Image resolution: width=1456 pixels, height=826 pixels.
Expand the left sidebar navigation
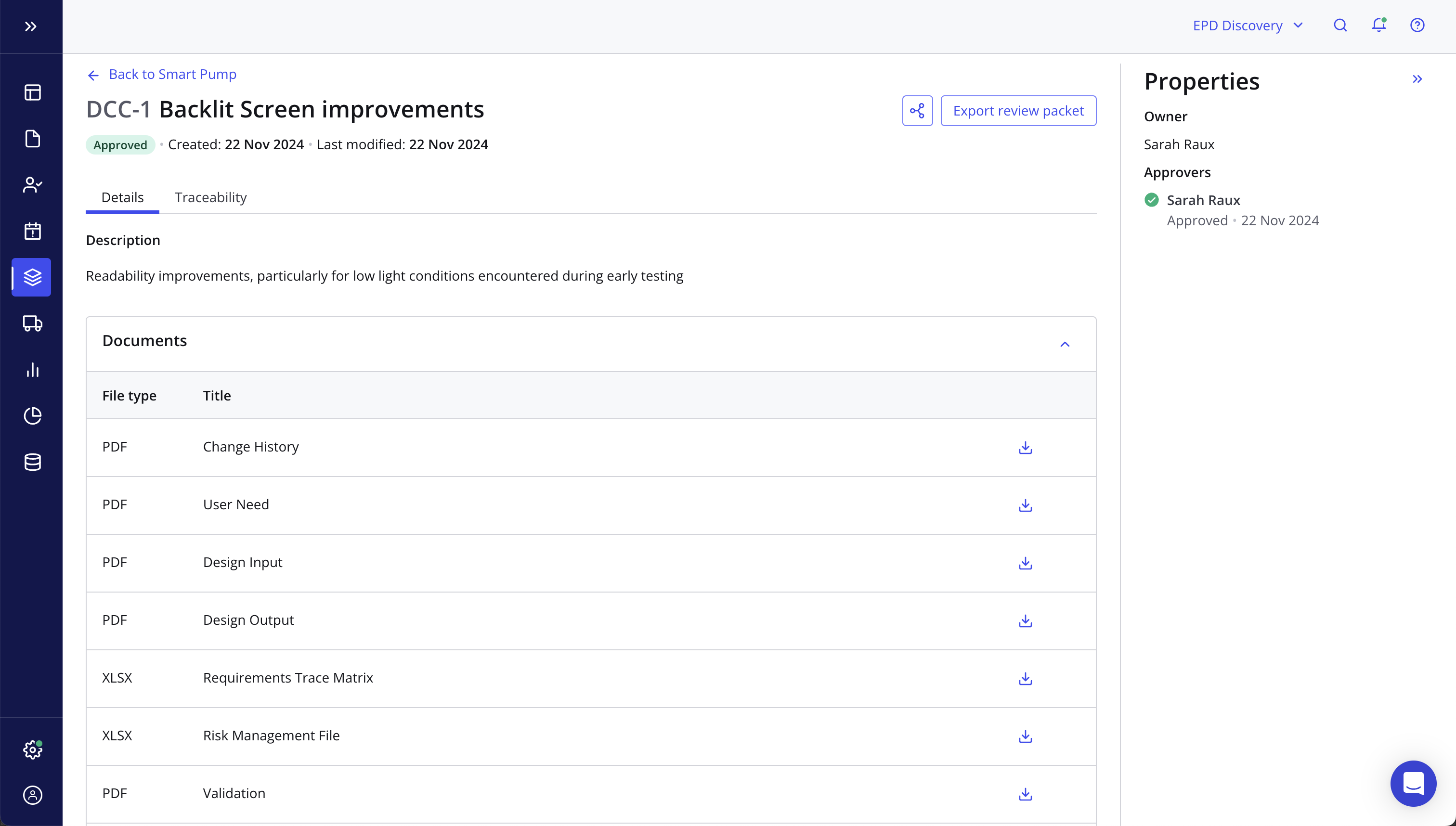tap(31, 26)
